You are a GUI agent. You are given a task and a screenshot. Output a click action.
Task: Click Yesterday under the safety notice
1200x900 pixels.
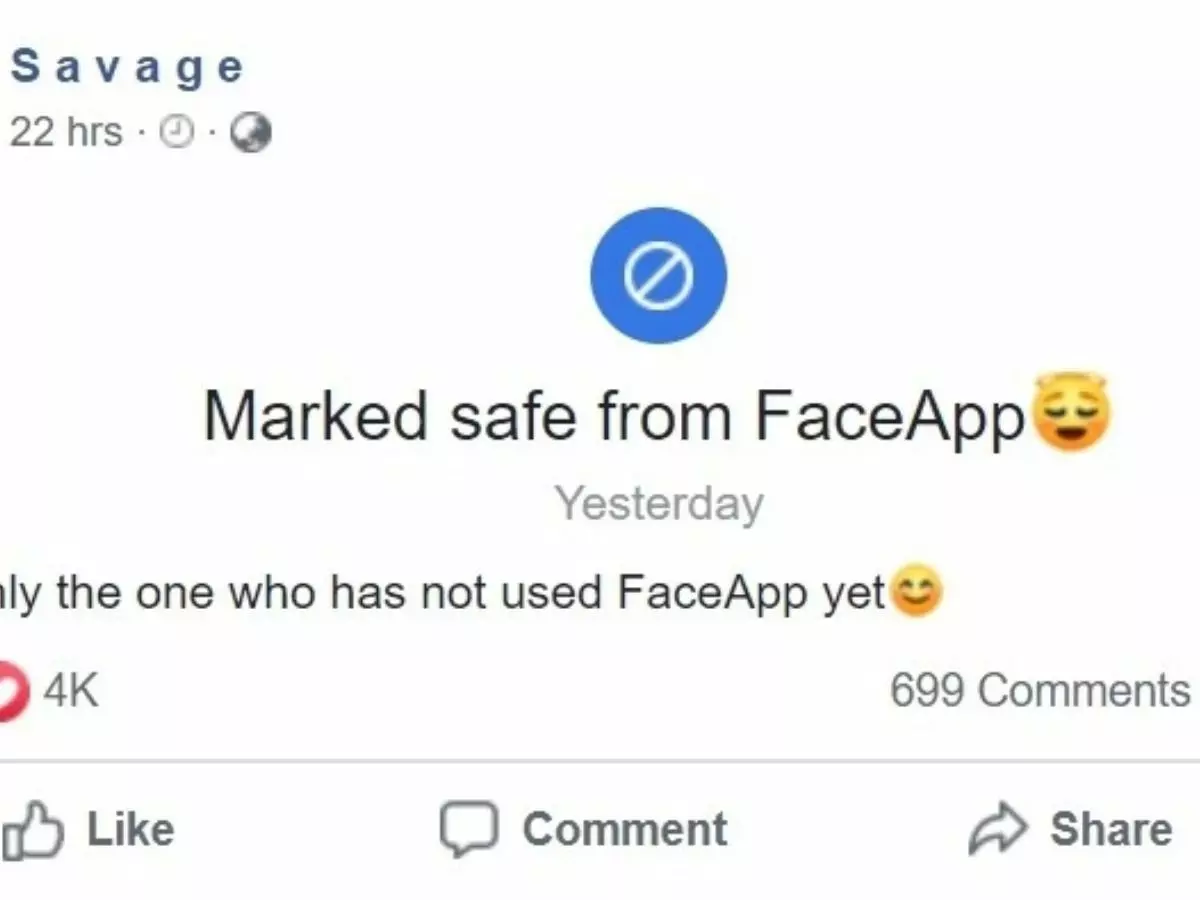point(658,503)
